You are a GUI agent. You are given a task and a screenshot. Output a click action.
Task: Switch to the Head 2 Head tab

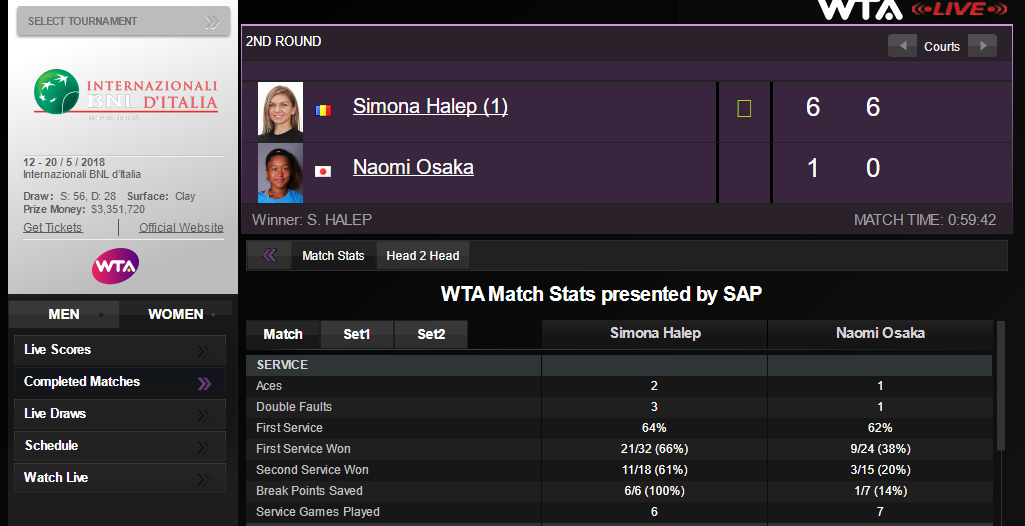click(x=423, y=256)
